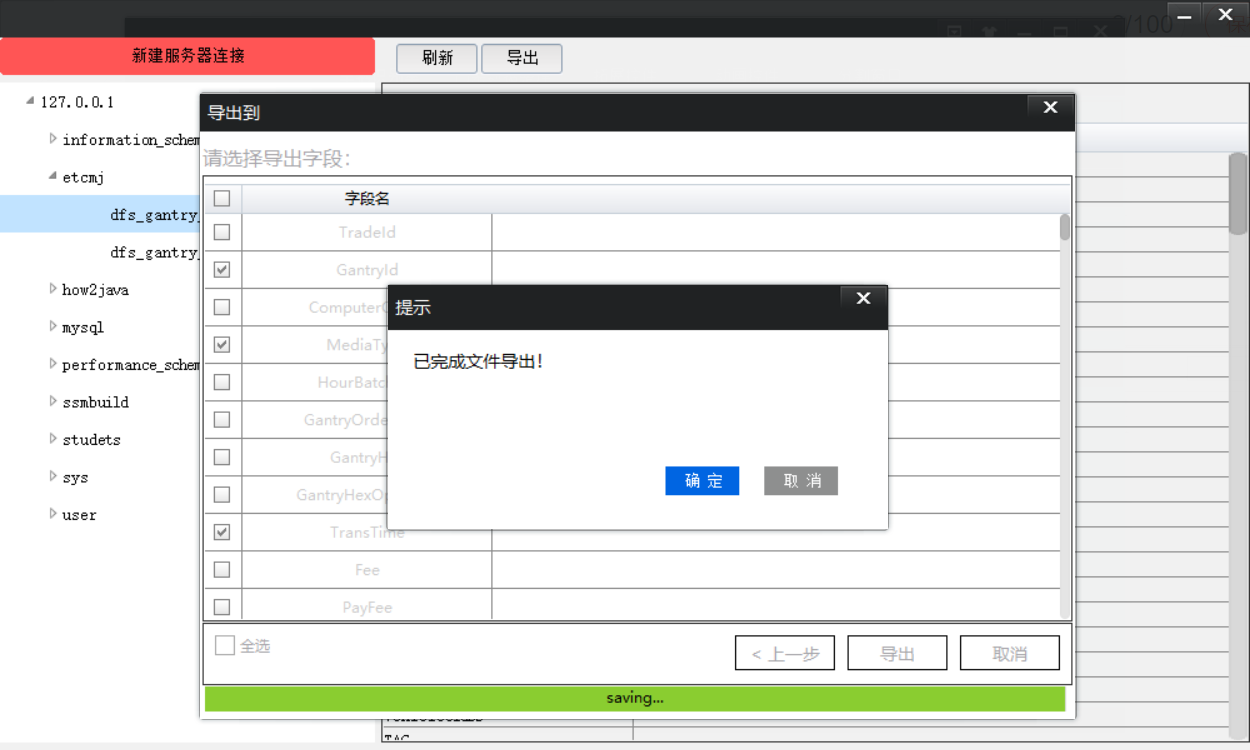Expand the mysql database node
1250x750 pixels.
point(53,326)
